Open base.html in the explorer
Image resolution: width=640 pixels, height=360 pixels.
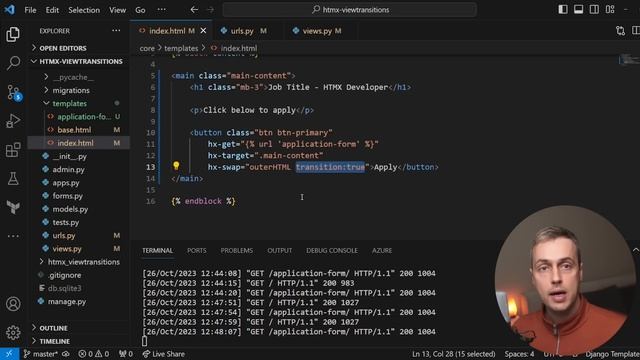coord(78,130)
